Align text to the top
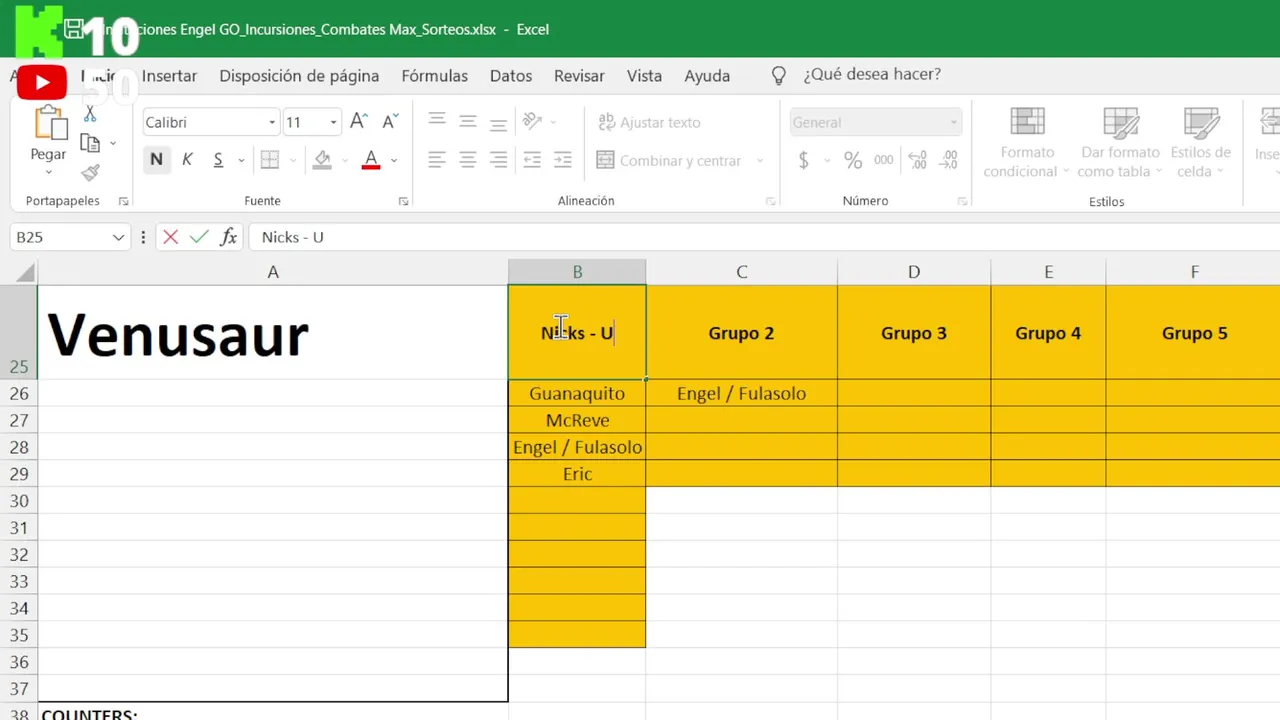The height and width of the screenshot is (720, 1280). tap(437, 120)
